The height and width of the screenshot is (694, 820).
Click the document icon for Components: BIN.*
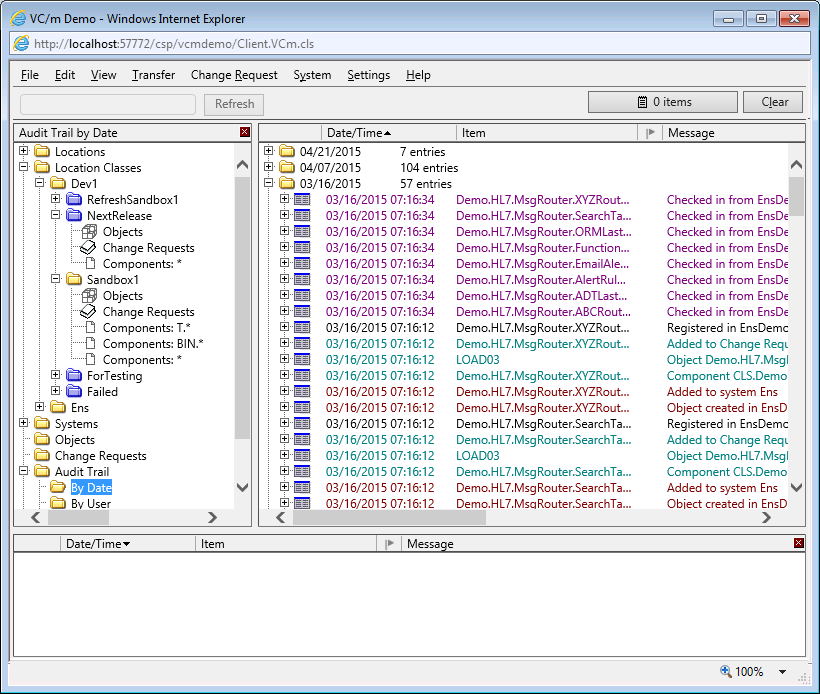pyautogui.click(x=89, y=344)
